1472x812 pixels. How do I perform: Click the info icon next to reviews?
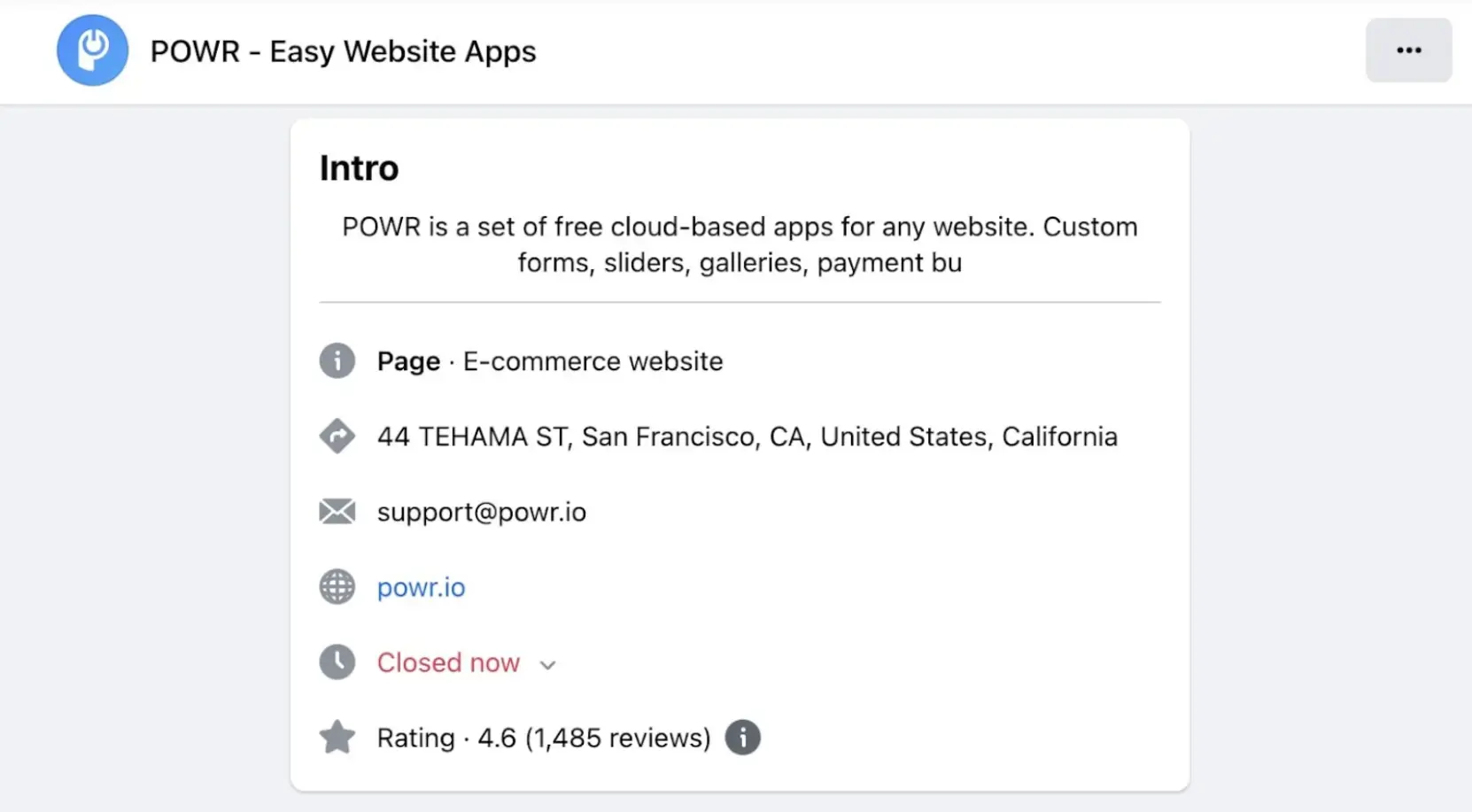[x=742, y=738]
